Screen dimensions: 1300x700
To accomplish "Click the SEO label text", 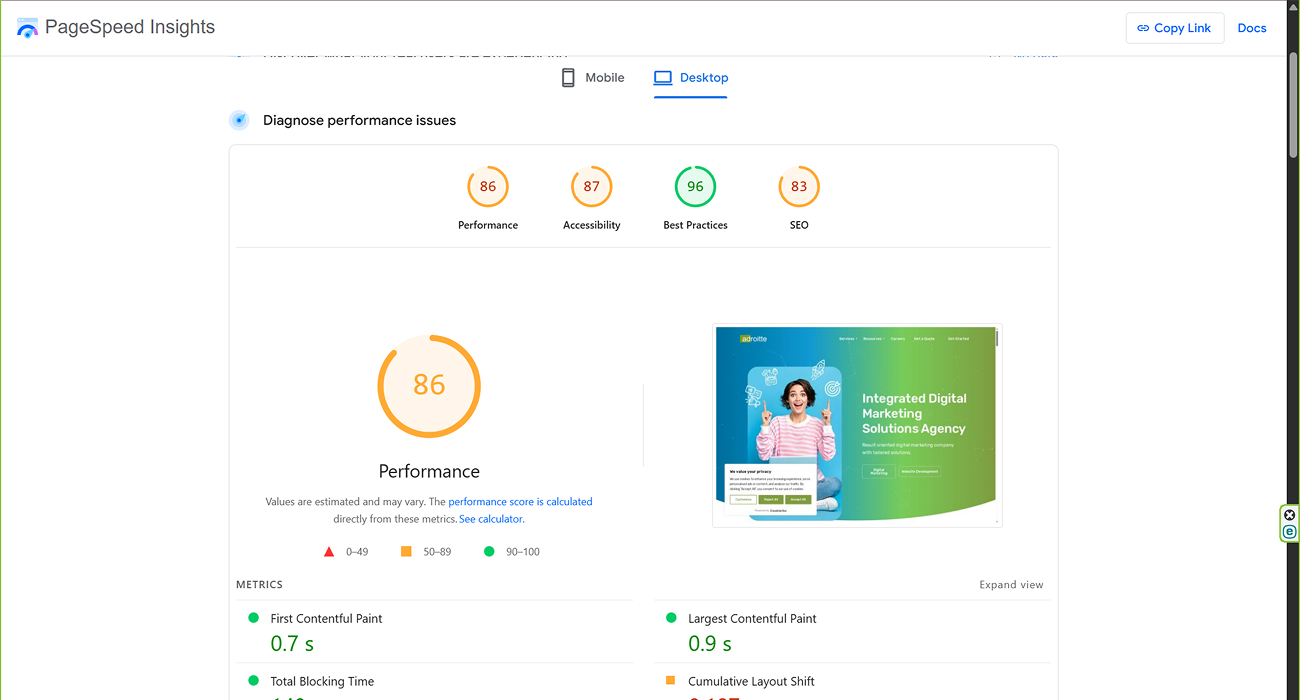I will 799,225.
